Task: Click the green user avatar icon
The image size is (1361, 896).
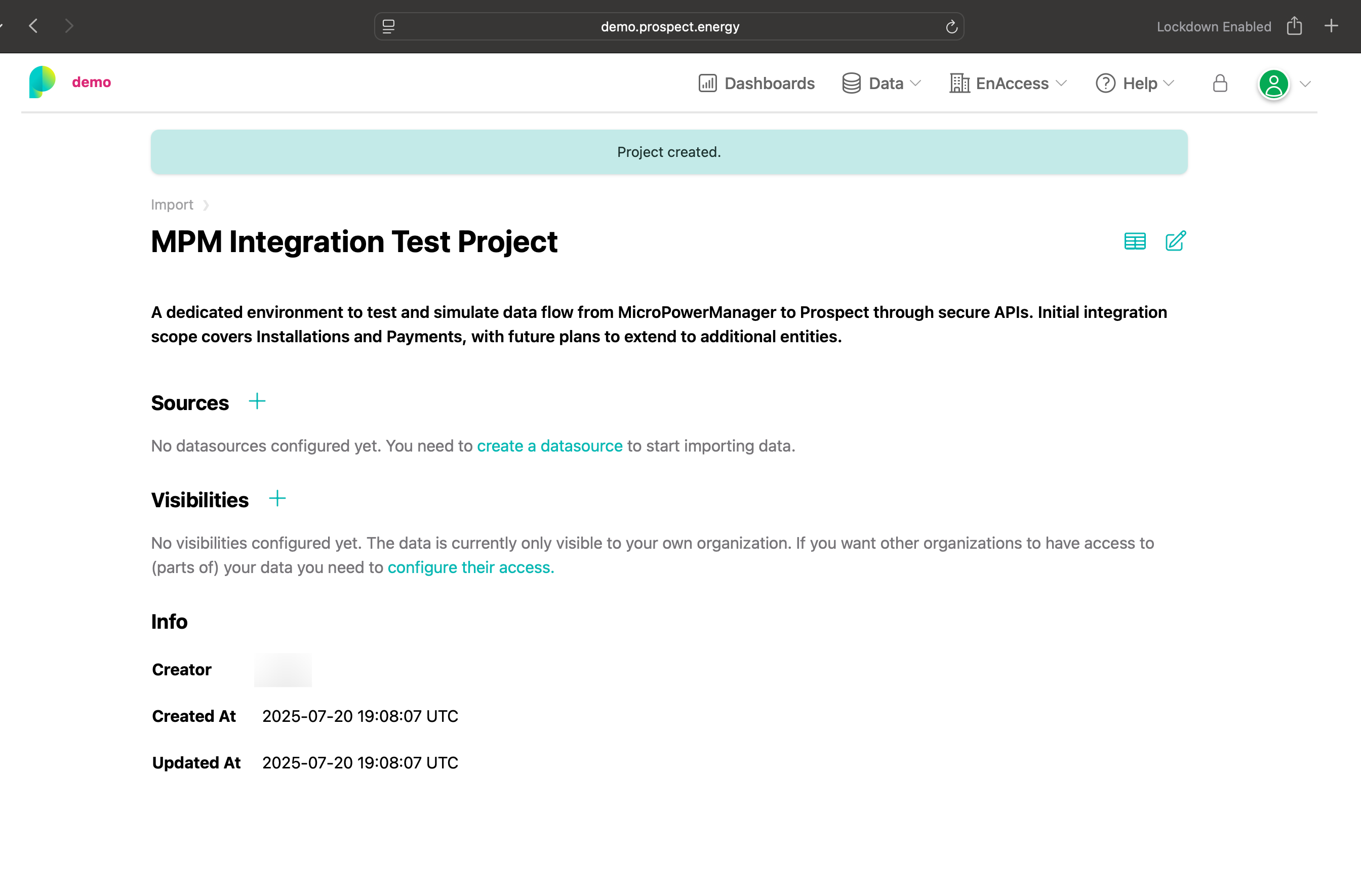Action: 1273,84
